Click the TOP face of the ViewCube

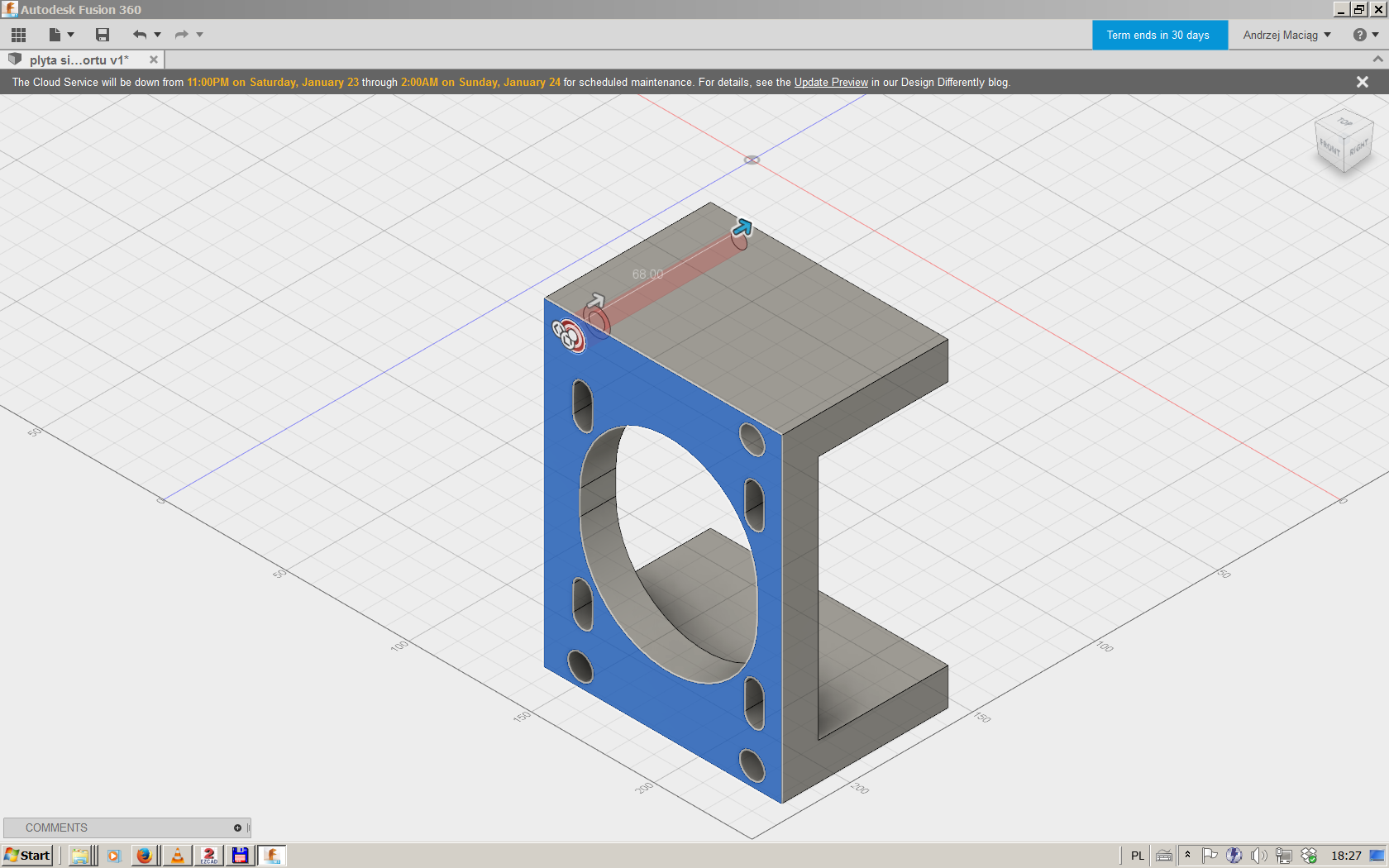(x=1345, y=122)
